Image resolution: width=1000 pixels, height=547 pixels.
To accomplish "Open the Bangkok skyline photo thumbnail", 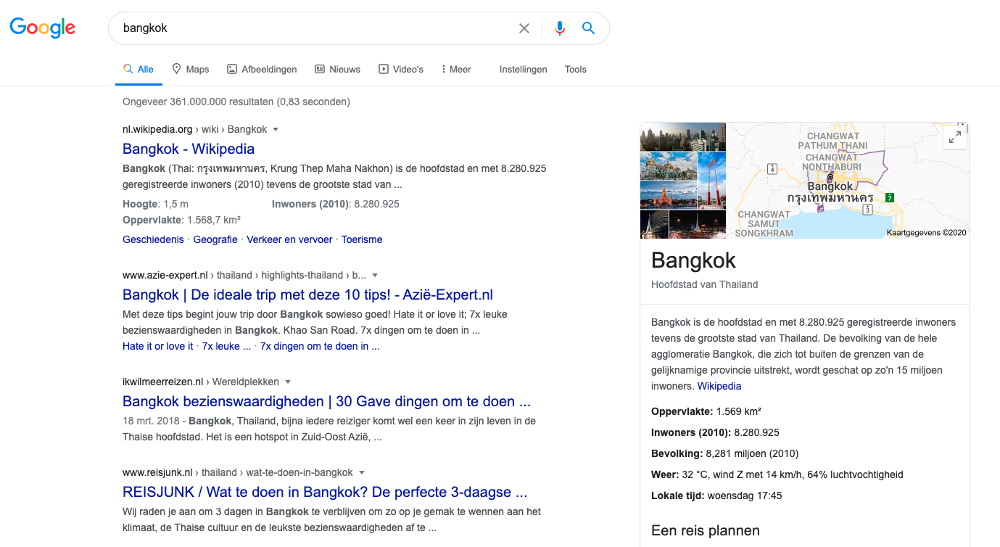I will coord(682,136).
